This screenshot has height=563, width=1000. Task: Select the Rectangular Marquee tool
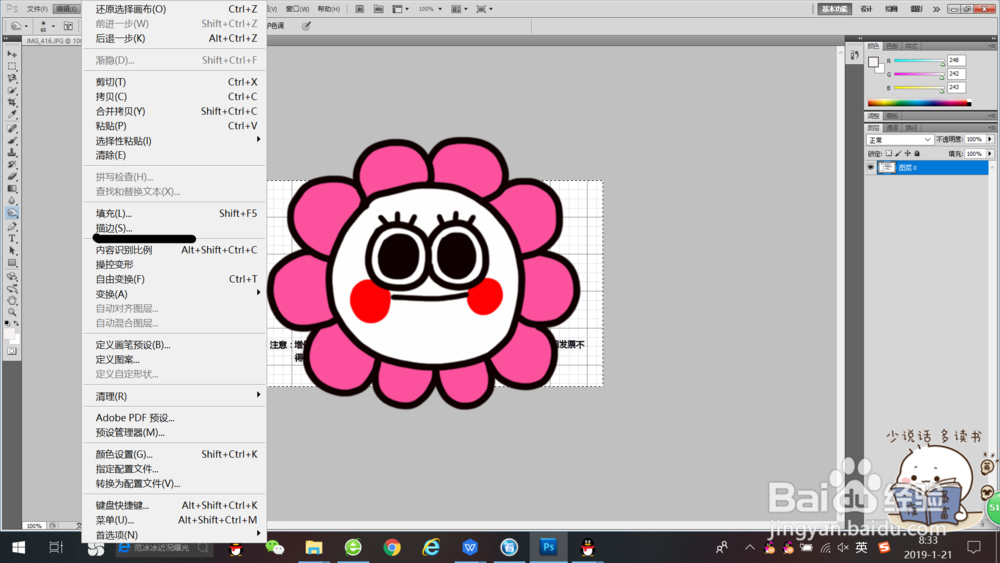[12, 66]
